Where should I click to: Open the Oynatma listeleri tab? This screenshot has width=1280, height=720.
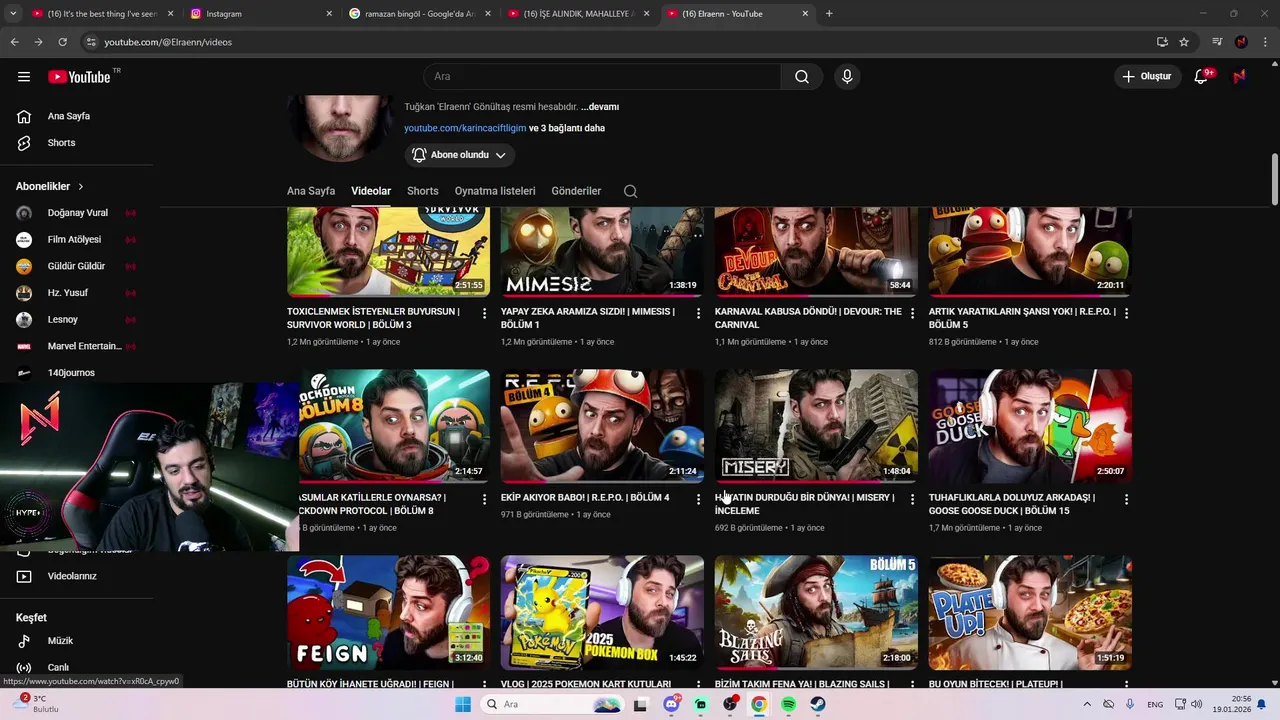coord(495,191)
